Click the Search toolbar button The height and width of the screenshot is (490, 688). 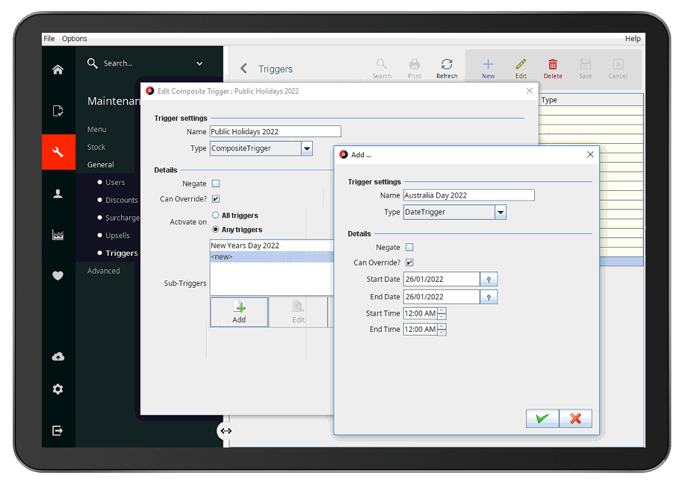(x=382, y=69)
